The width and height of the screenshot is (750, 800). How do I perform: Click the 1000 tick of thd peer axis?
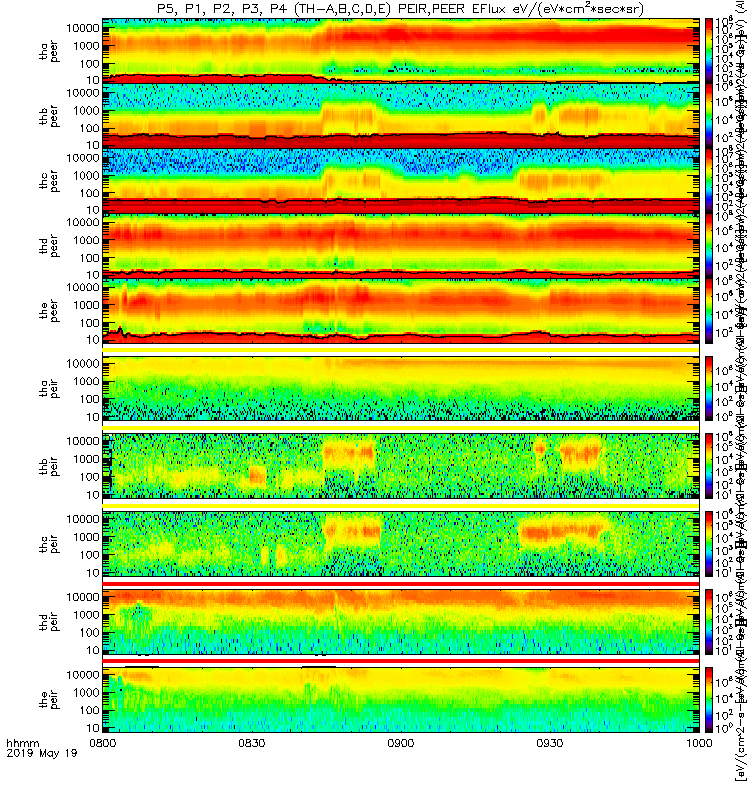[x=86, y=240]
